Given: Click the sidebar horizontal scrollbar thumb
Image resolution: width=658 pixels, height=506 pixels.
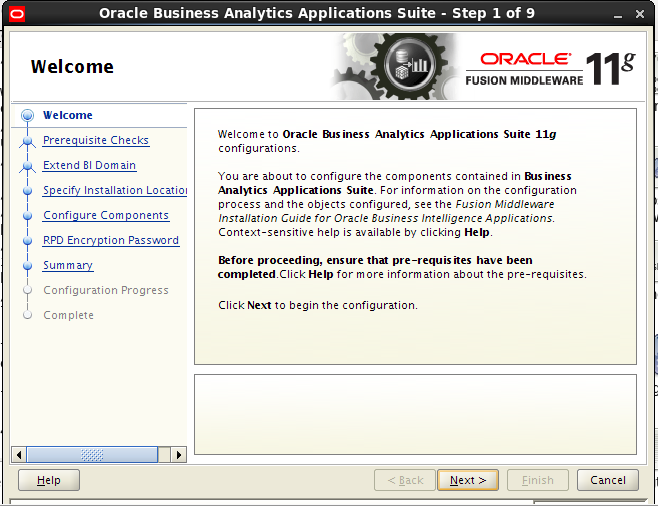Looking at the screenshot, I should tap(92, 455).
